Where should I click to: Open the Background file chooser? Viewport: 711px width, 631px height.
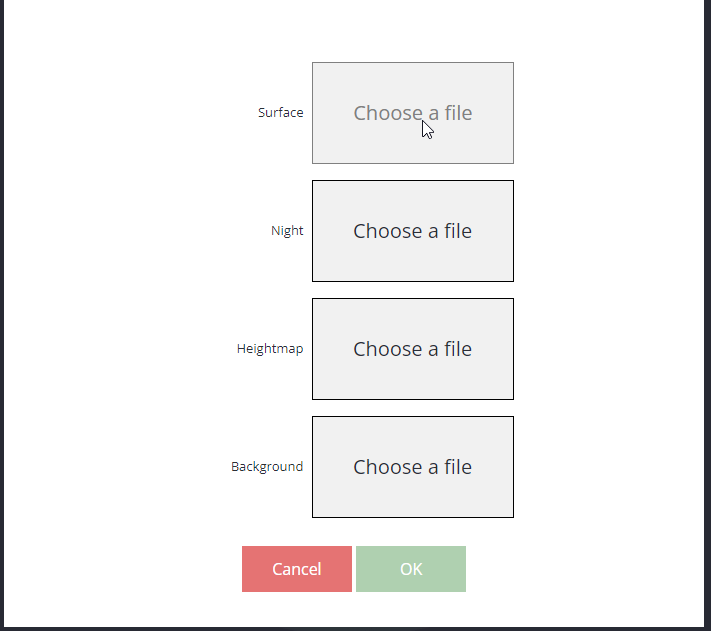click(413, 466)
